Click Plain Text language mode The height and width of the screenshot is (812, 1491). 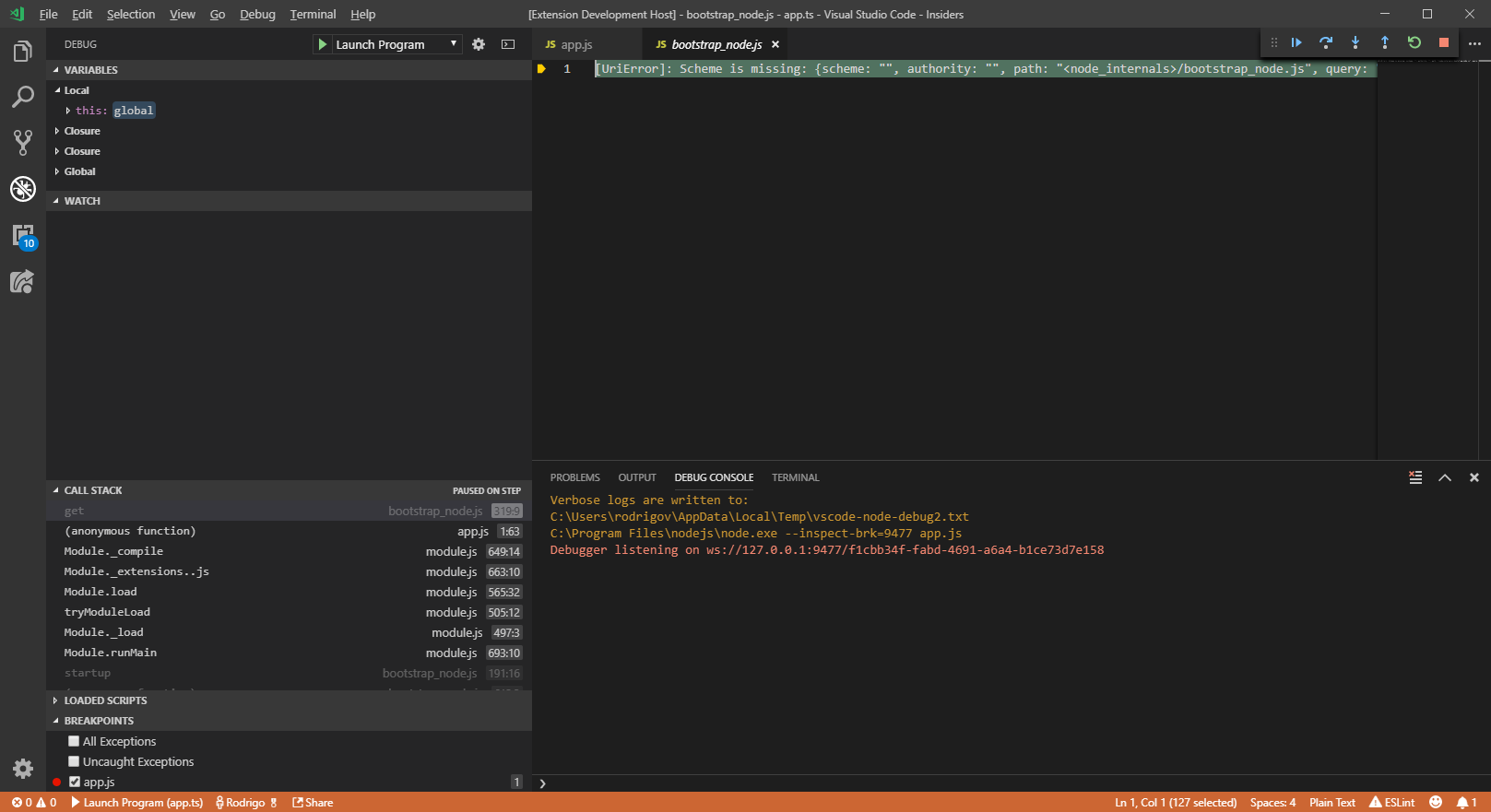[x=1332, y=803]
